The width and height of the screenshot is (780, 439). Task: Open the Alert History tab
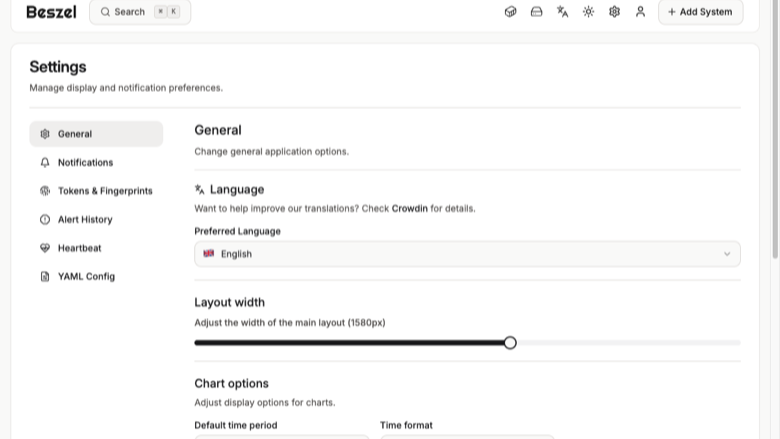[96, 219]
